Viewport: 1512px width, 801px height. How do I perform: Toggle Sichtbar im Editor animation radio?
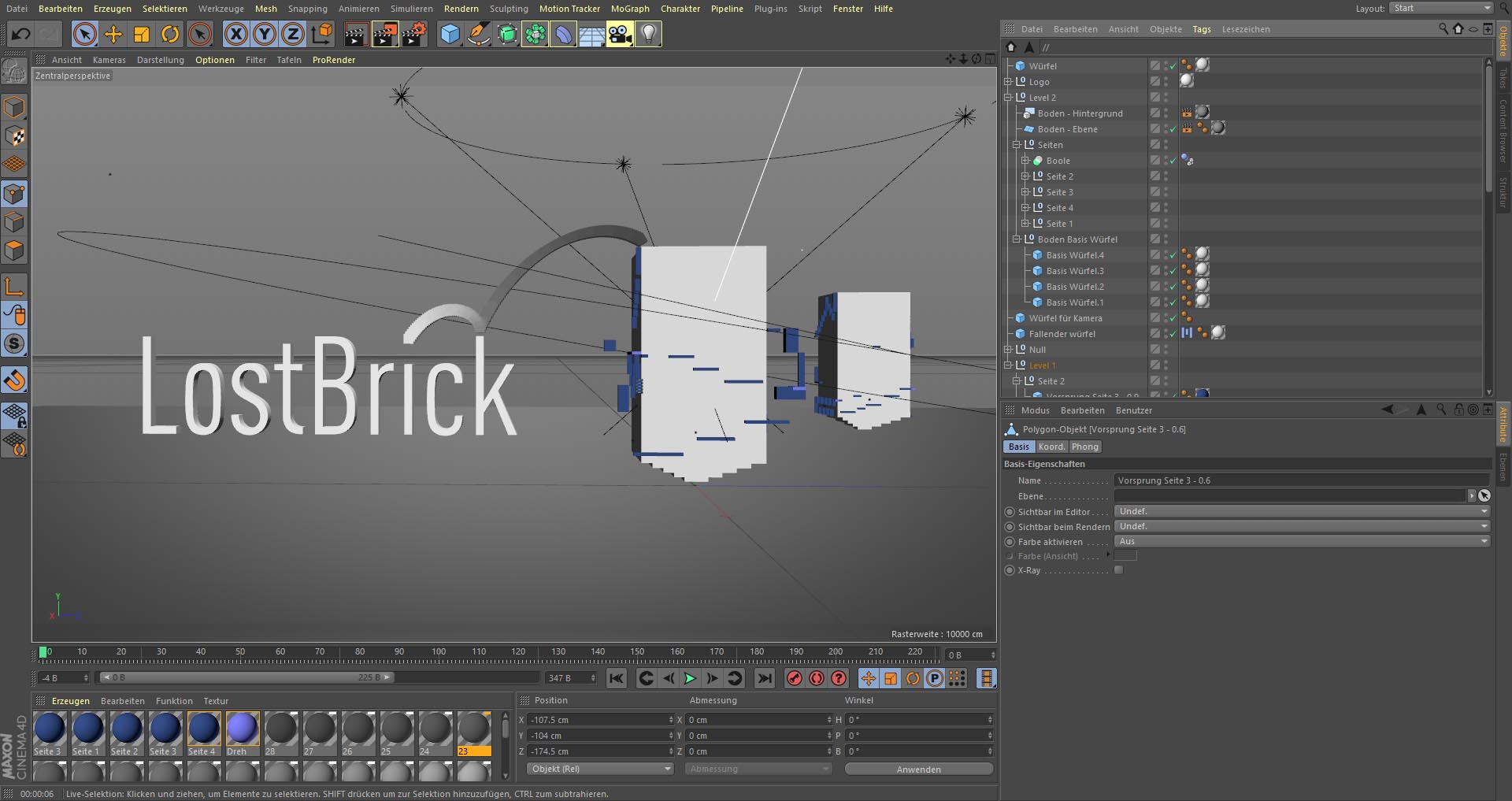[x=1010, y=512]
